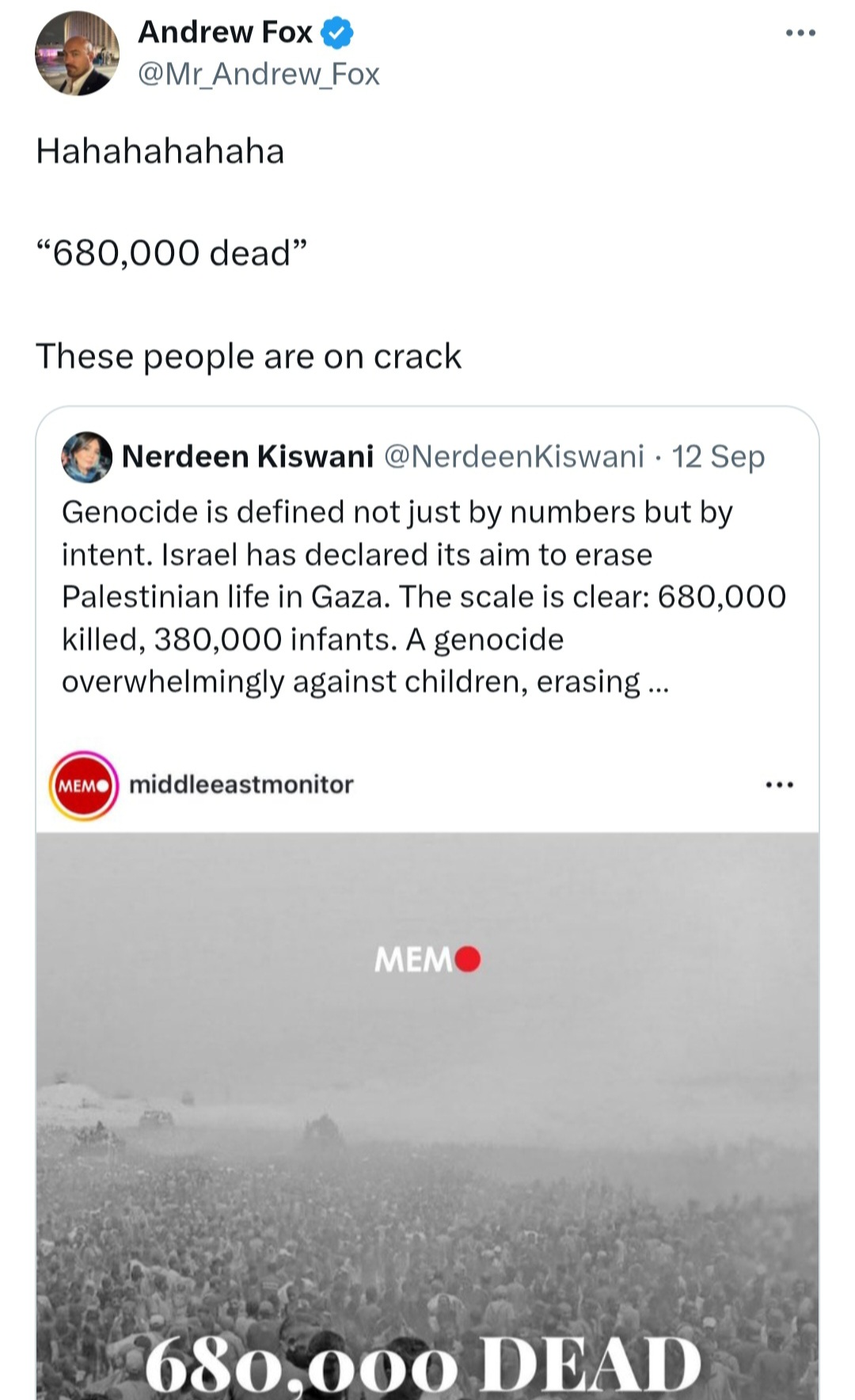The height and width of the screenshot is (1400, 855).
Task: Open the @NerdeenKiswani handle
Action: tap(514, 456)
